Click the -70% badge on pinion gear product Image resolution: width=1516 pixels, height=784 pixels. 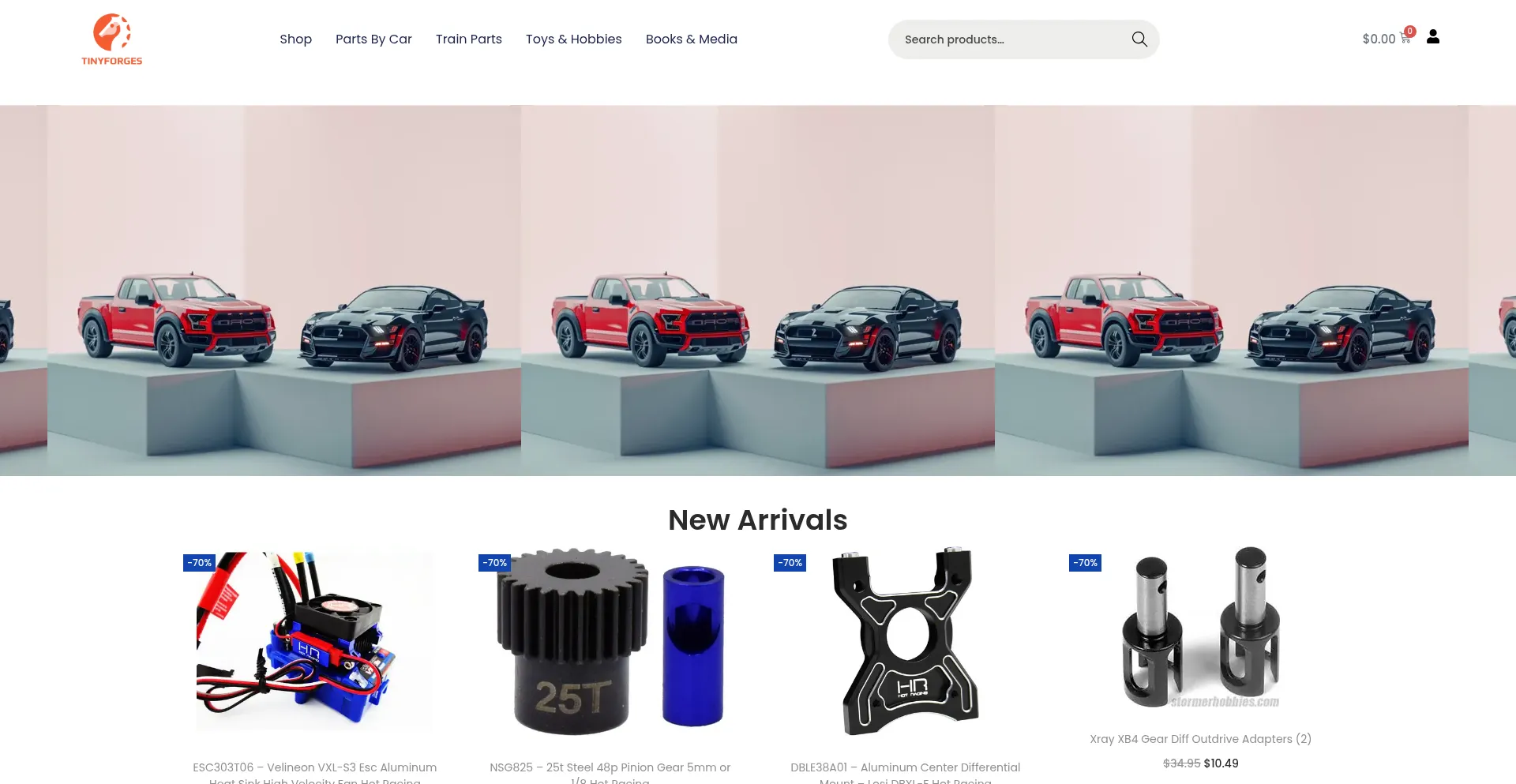click(x=494, y=563)
